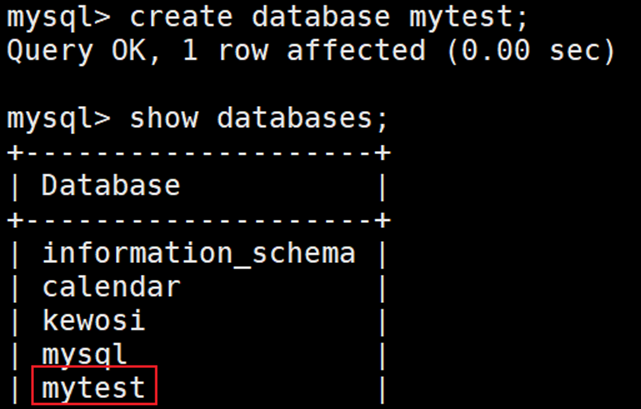
Task: Click the right pipe border of the information_schema row
Action: click(x=381, y=254)
